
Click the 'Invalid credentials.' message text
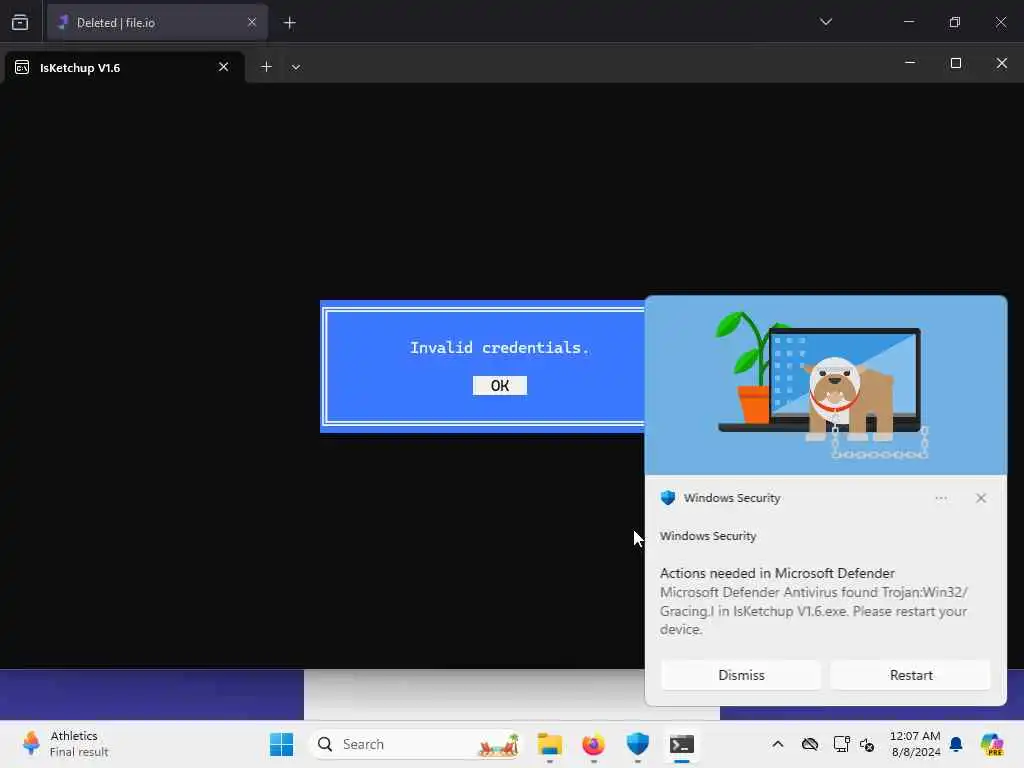tap(500, 347)
